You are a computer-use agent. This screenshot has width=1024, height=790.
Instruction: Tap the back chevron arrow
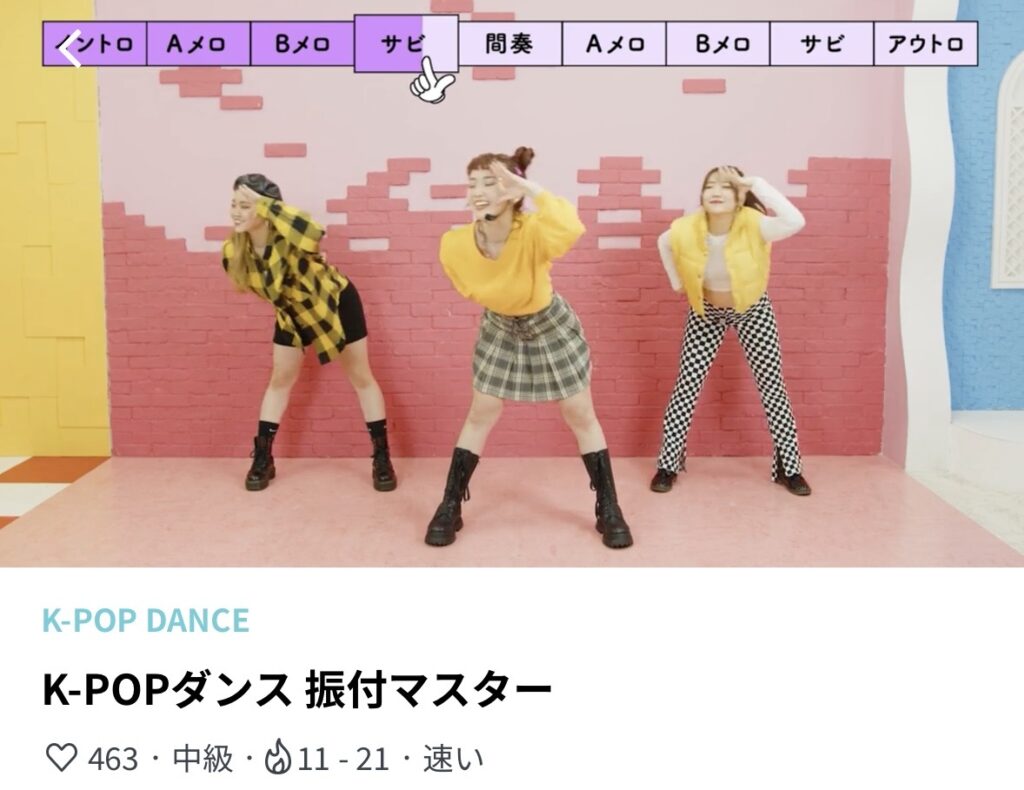(x=71, y=48)
